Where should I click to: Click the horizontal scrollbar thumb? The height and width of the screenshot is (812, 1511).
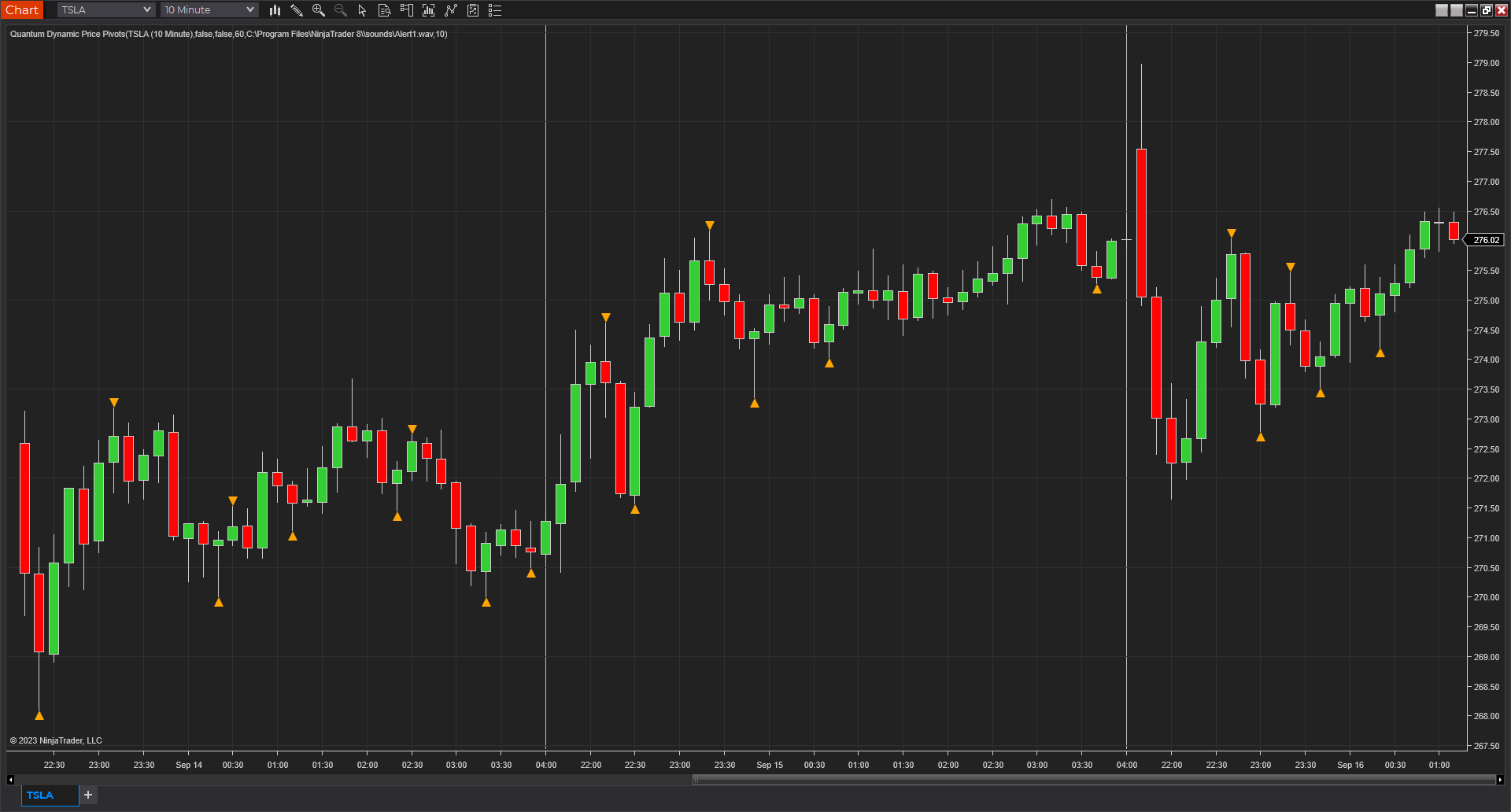[1094, 780]
